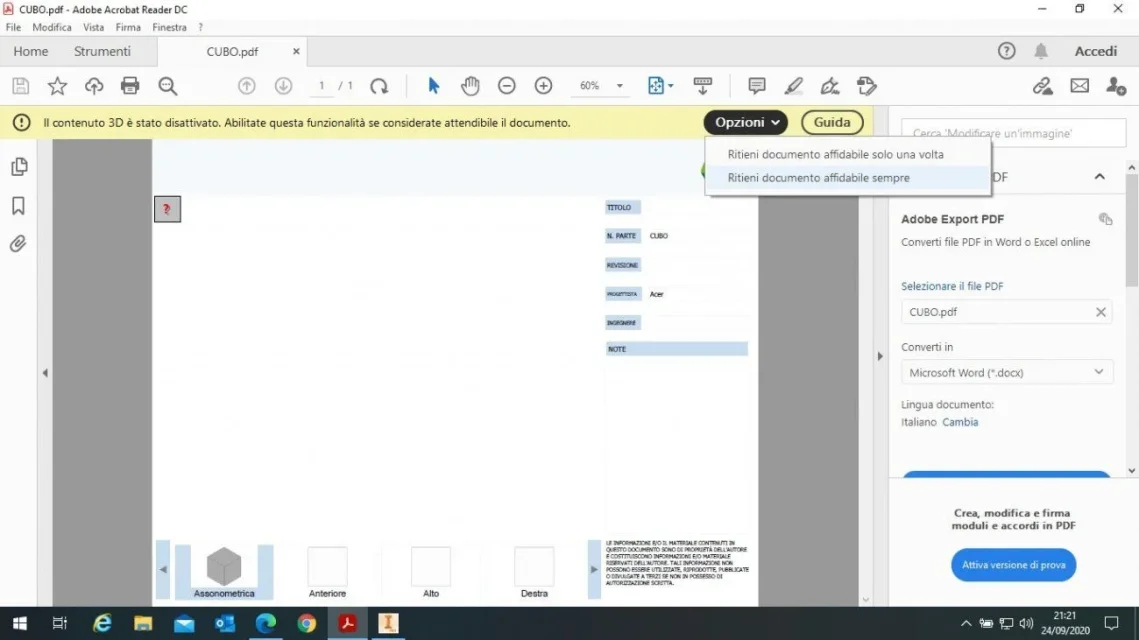Open the Firma menu
1139x640 pixels.
pos(128,27)
